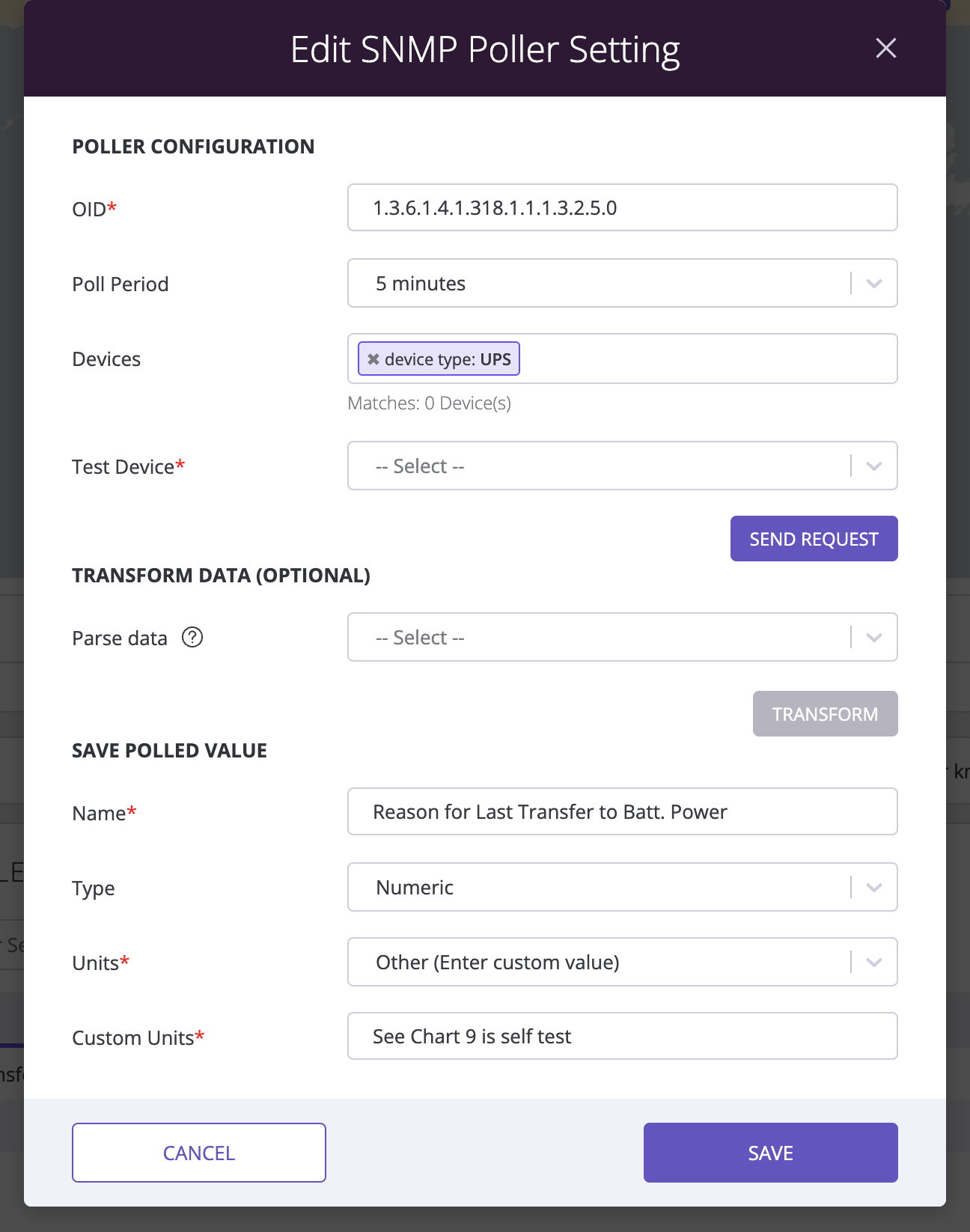
Task: Cancel editing the poller setting
Action: click(x=199, y=1153)
